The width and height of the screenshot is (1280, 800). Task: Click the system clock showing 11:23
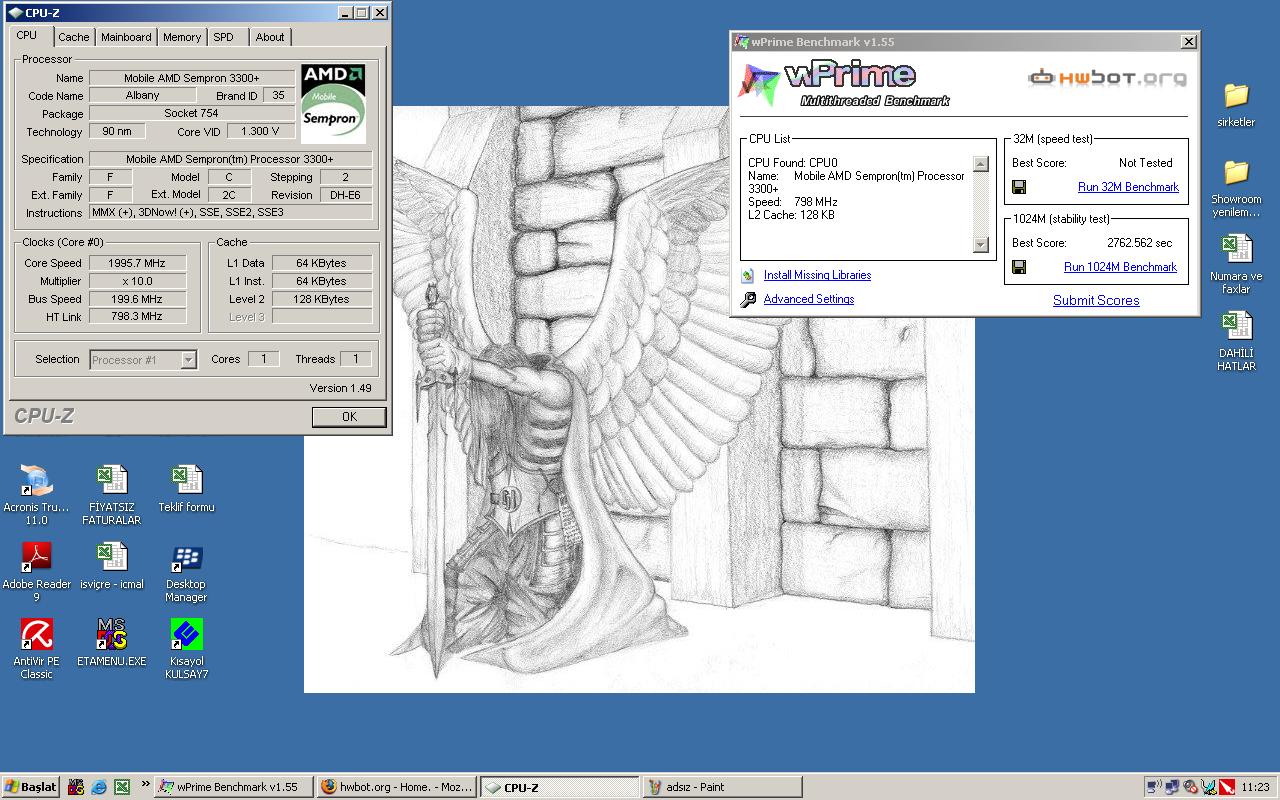(1255, 787)
